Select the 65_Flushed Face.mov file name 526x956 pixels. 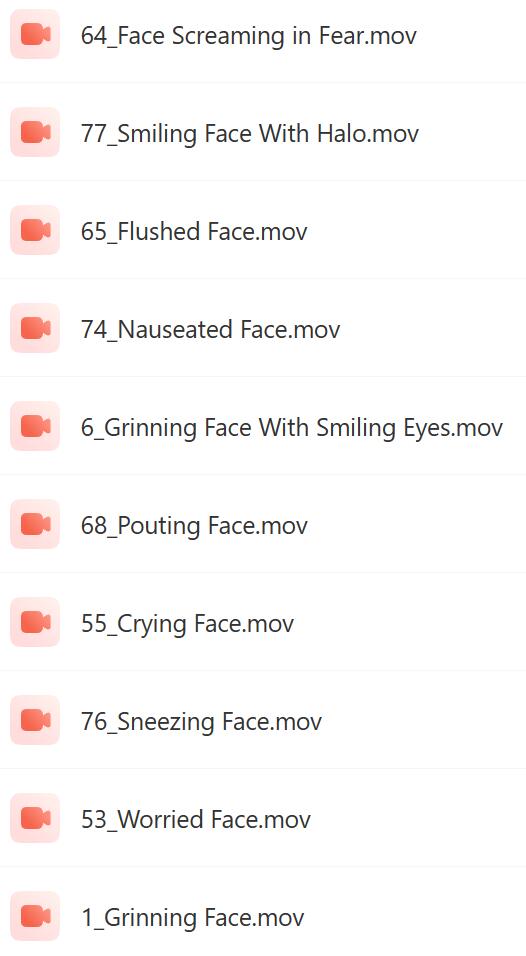(194, 232)
